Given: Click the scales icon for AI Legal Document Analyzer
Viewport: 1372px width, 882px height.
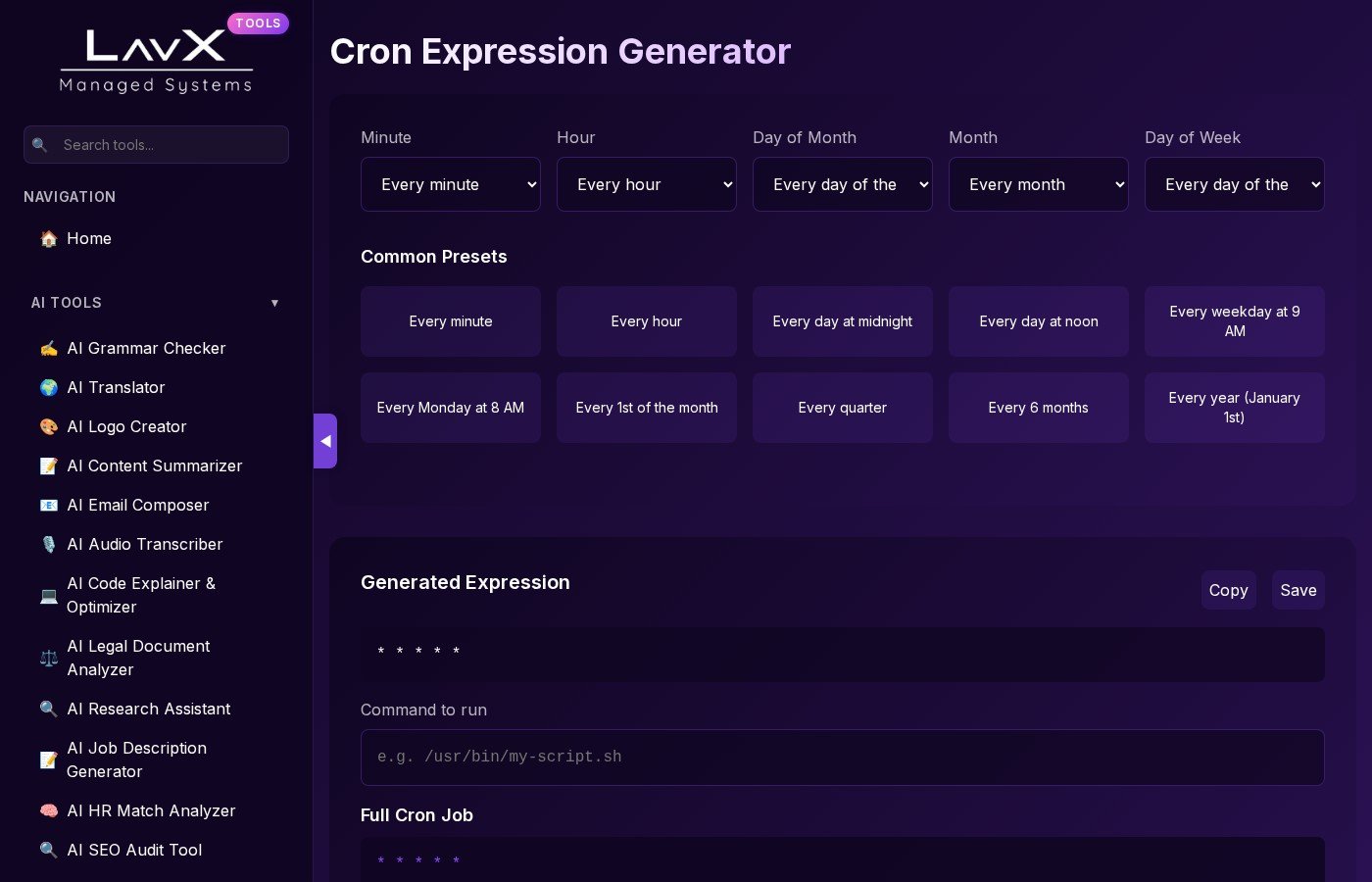Looking at the screenshot, I should [x=48, y=659].
